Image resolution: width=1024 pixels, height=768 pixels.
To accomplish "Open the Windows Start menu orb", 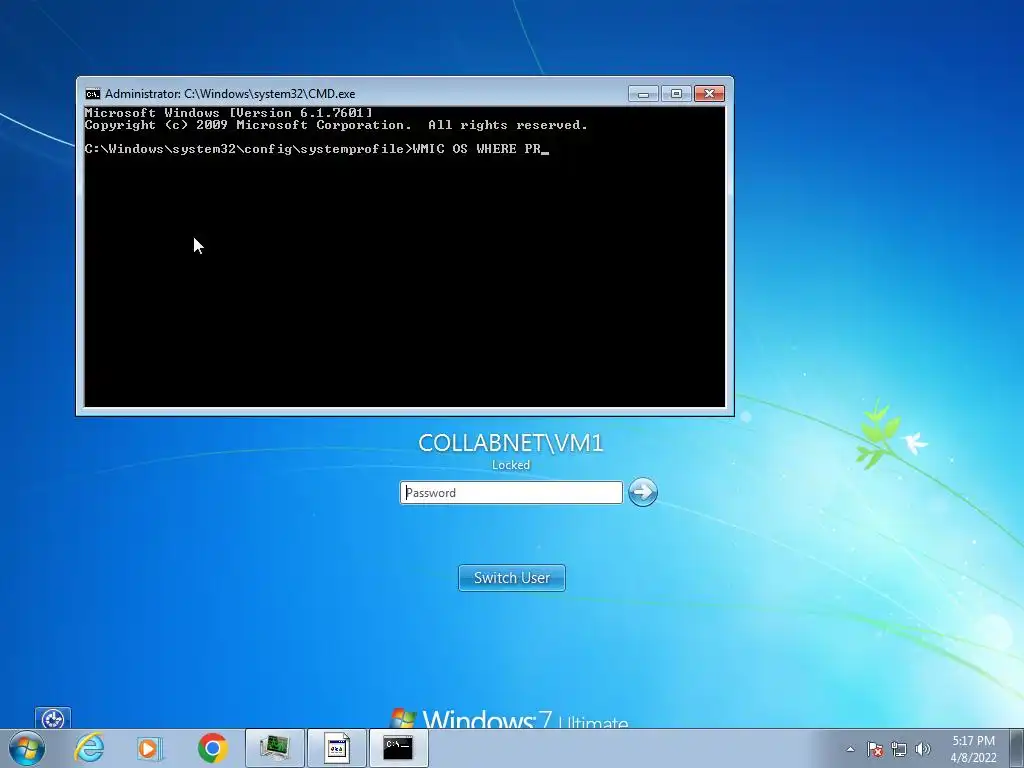I will click(27, 748).
